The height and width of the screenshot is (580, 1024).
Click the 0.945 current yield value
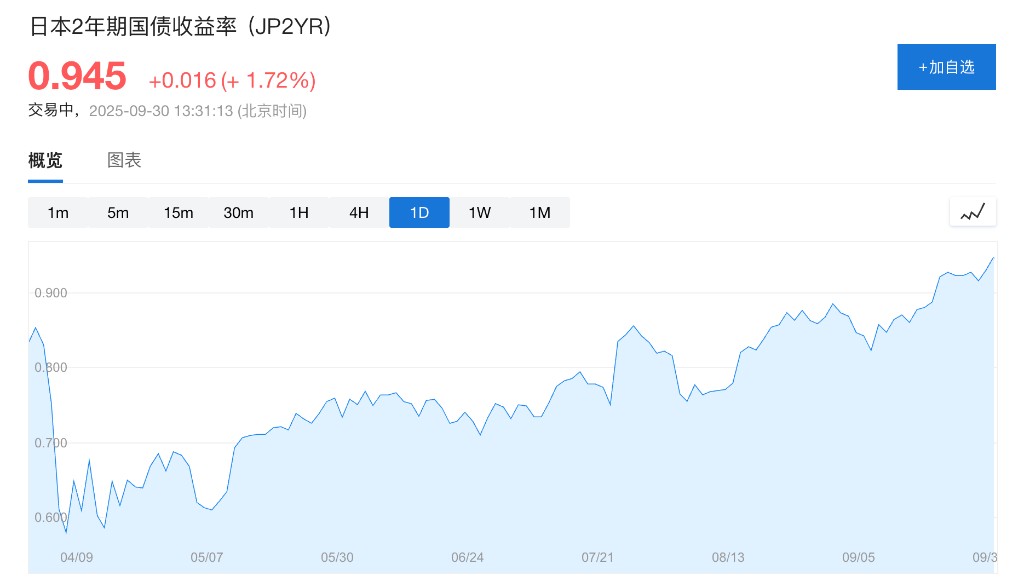78,76
